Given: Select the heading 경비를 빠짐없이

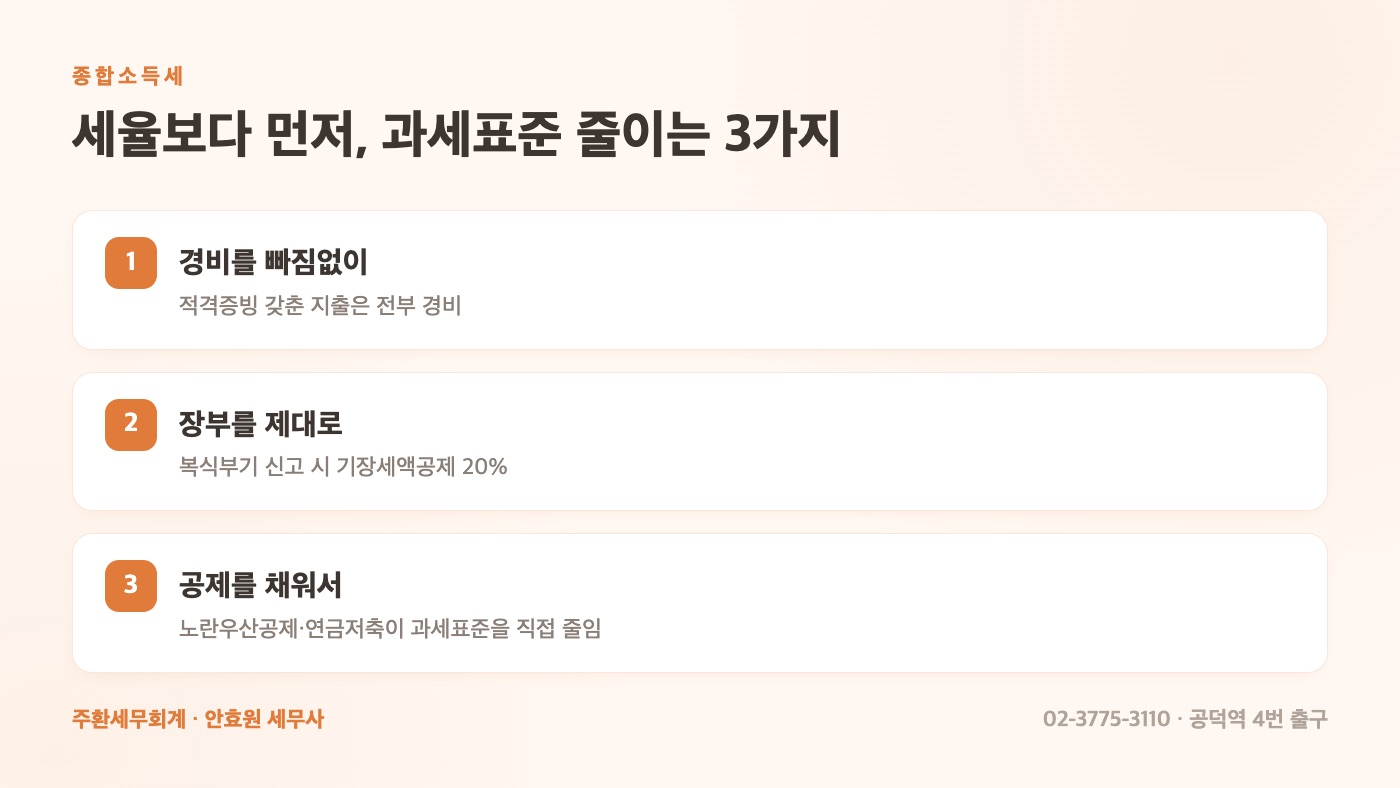Looking at the screenshot, I should click(x=273, y=262).
